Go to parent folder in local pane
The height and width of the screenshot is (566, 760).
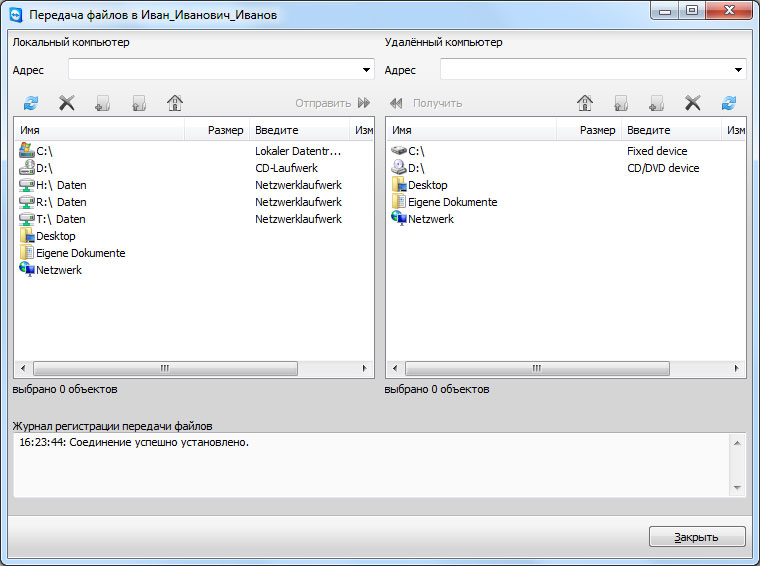[x=139, y=103]
